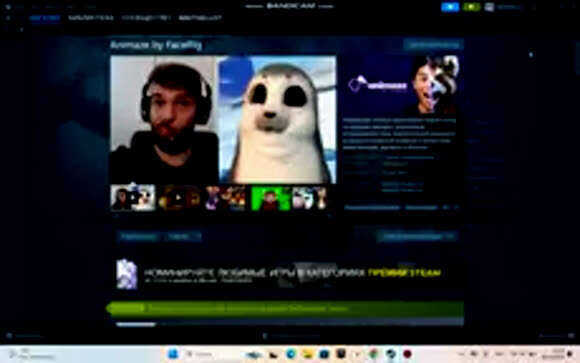Screen dimensions: 580x363
Task: Click the horizontal scrollbar thumb under green bar
Action: tap(136, 325)
